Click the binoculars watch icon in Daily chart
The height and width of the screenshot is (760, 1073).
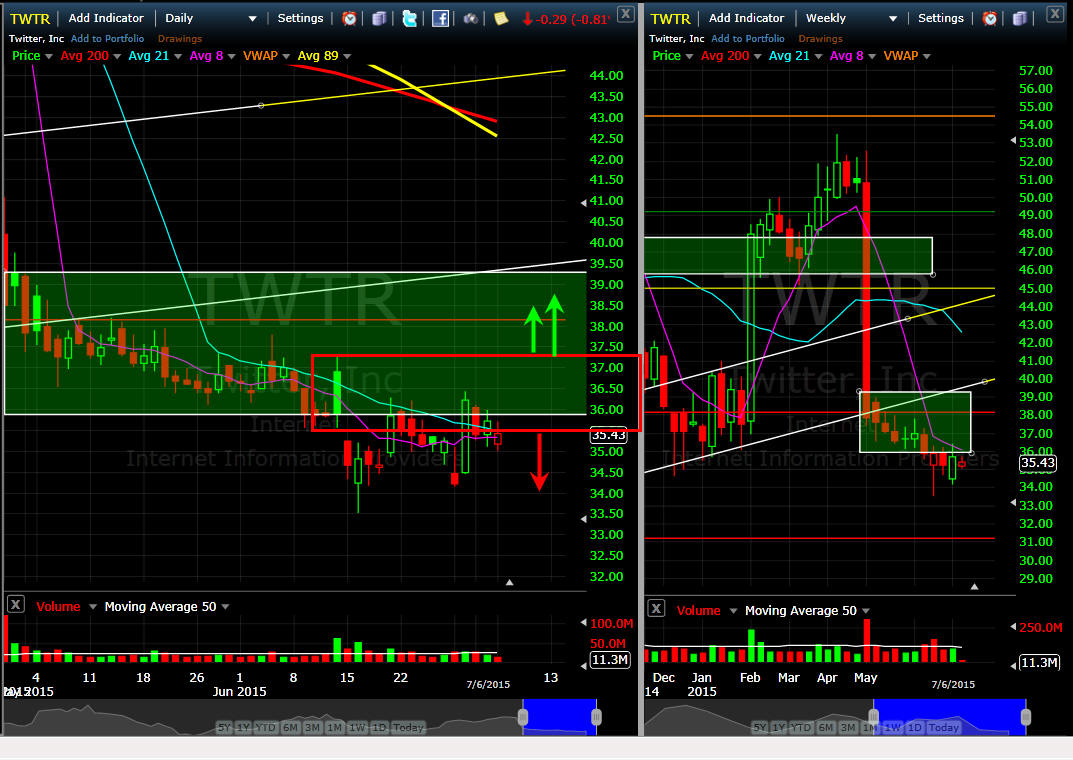click(x=470, y=18)
